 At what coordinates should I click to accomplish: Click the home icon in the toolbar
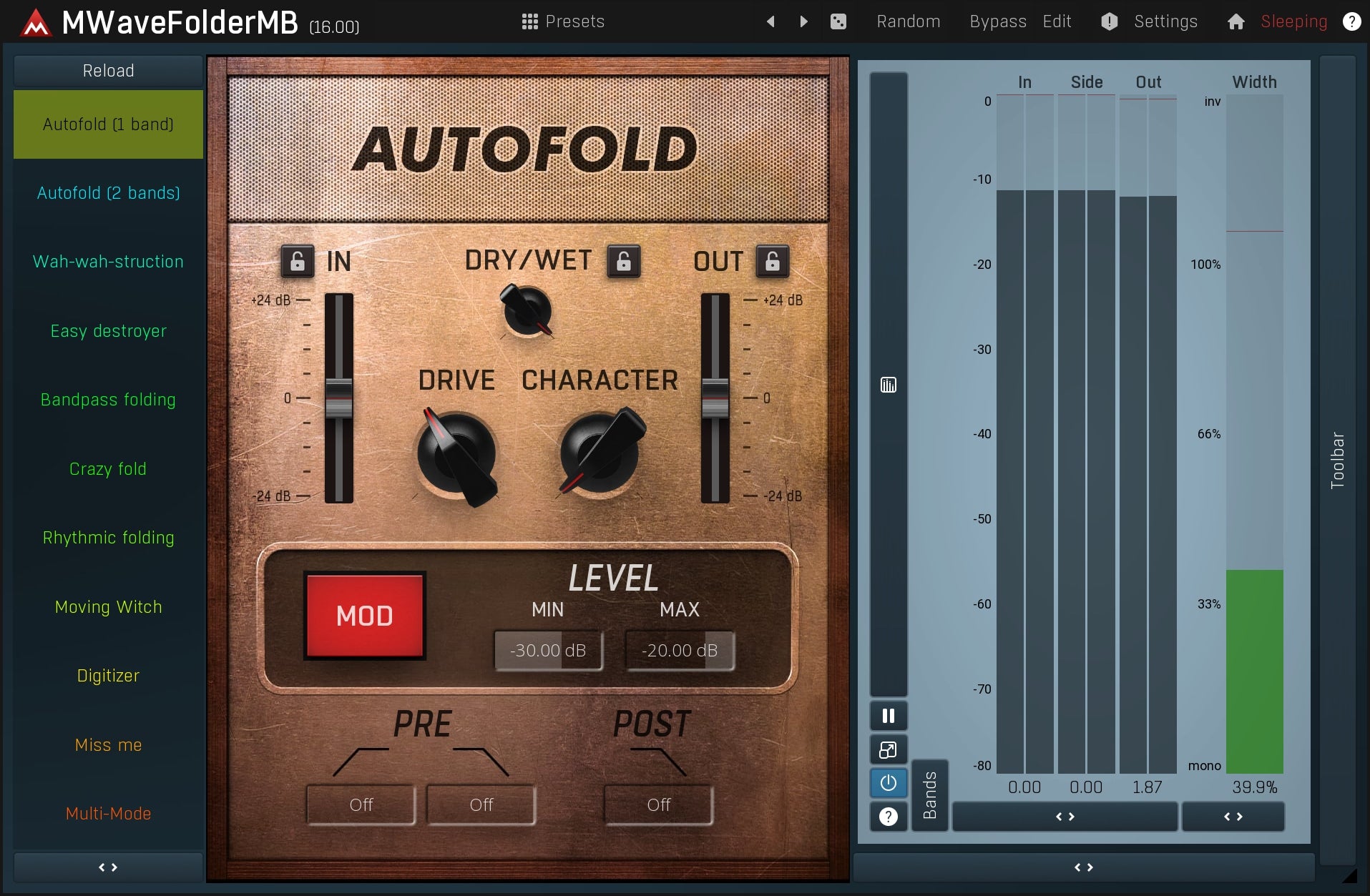(x=1236, y=21)
